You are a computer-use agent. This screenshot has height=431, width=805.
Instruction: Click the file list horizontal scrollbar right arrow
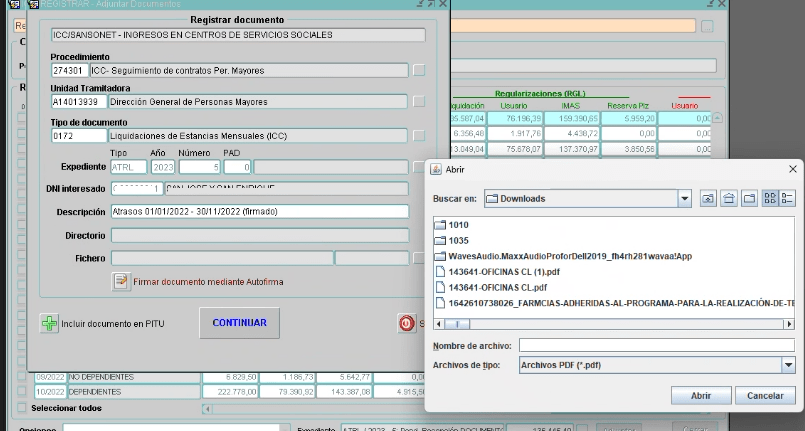(x=788, y=324)
